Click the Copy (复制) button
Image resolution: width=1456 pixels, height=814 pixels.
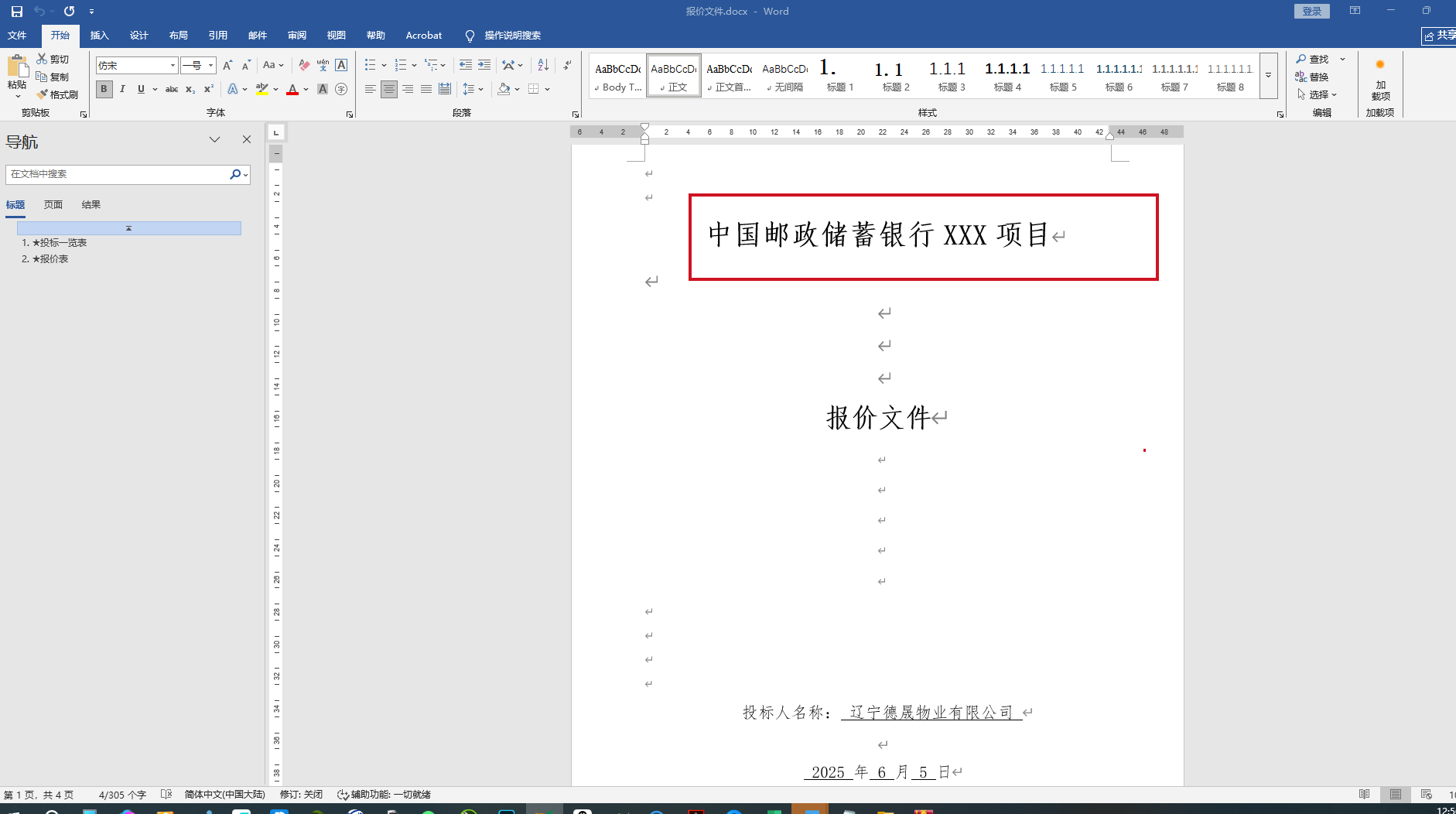click(53, 77)
